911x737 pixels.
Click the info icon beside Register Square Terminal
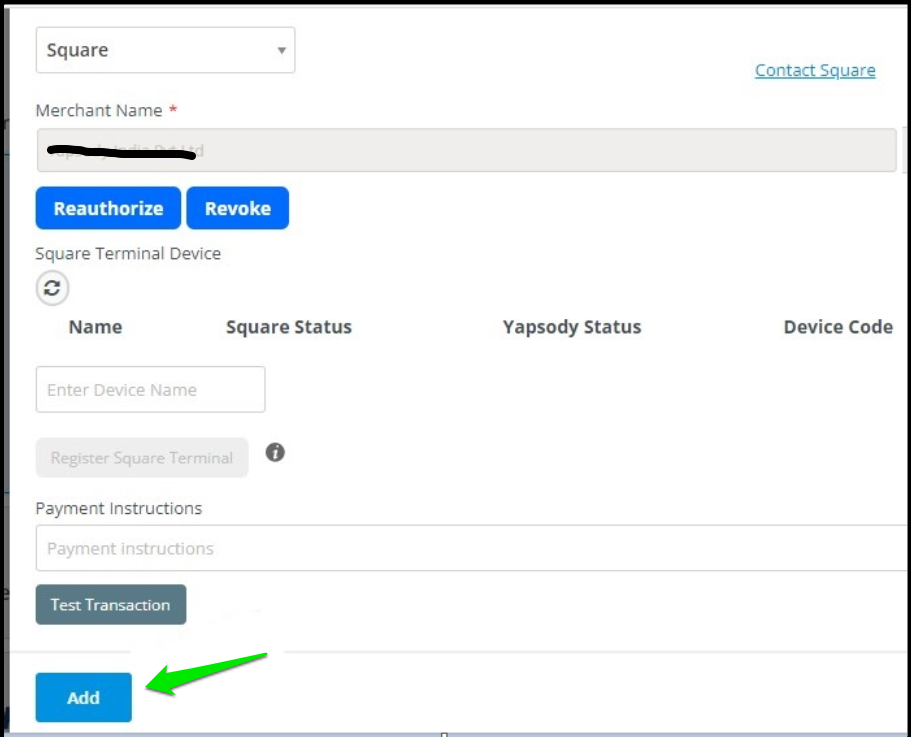(277, 453)
